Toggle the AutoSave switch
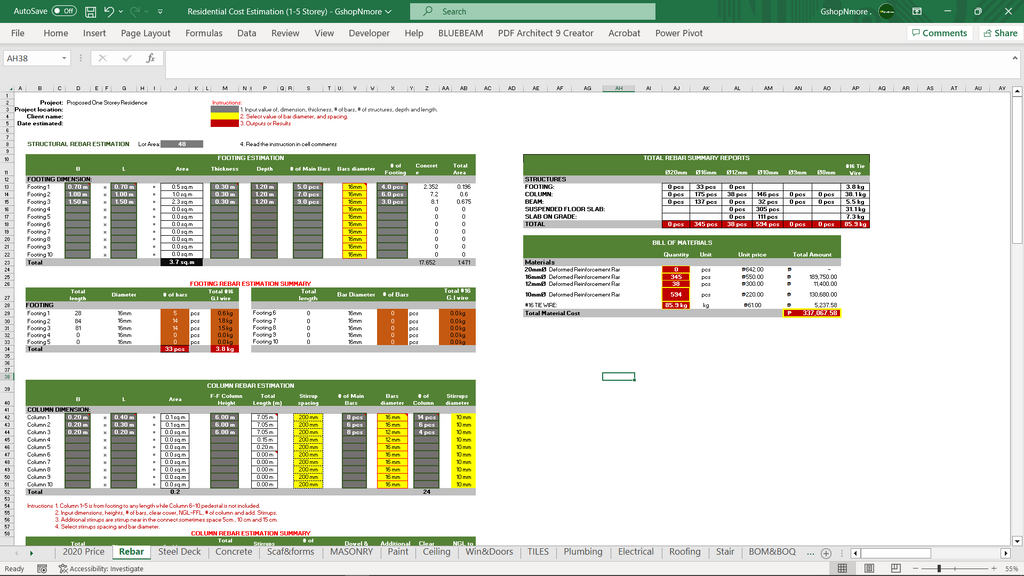This screenshot has width=1024, height=576. pyautogui.click(x=63, y=11)
